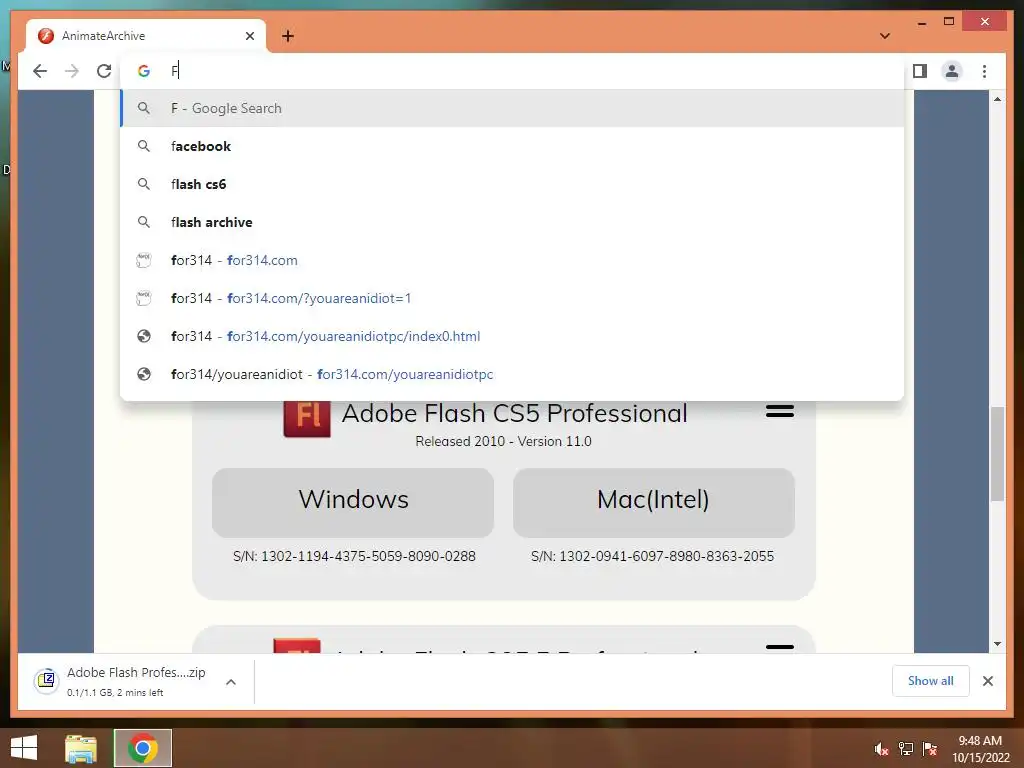
Task: Click the Windows serial number 1302-1194-4375-5059-8090-0288
Action: coord(354,556)
